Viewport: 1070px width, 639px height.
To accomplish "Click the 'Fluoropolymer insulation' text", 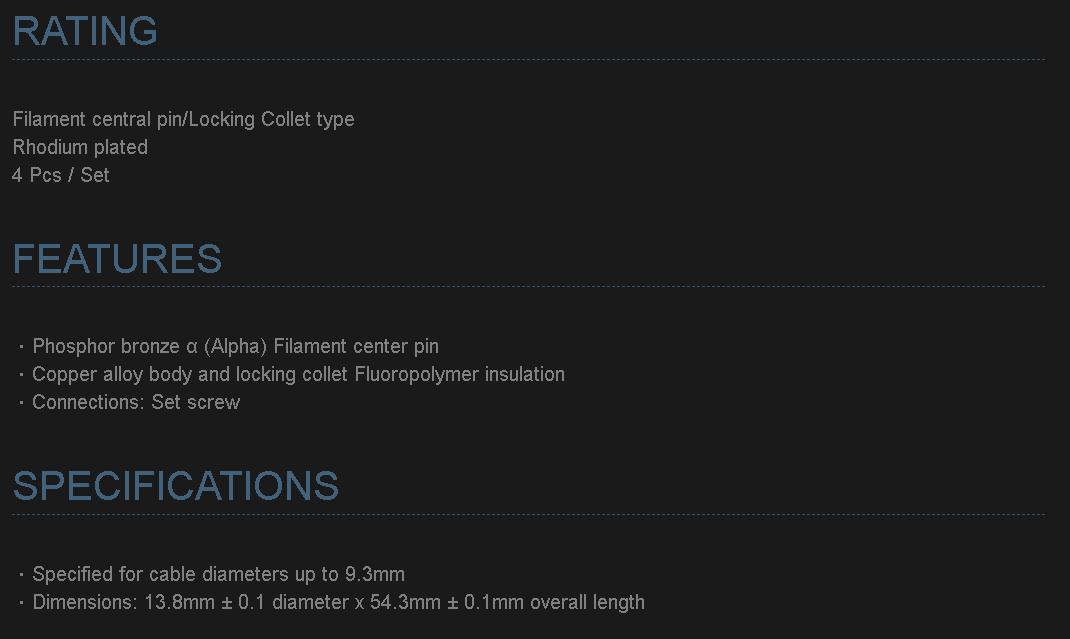I will coord(460,374).
